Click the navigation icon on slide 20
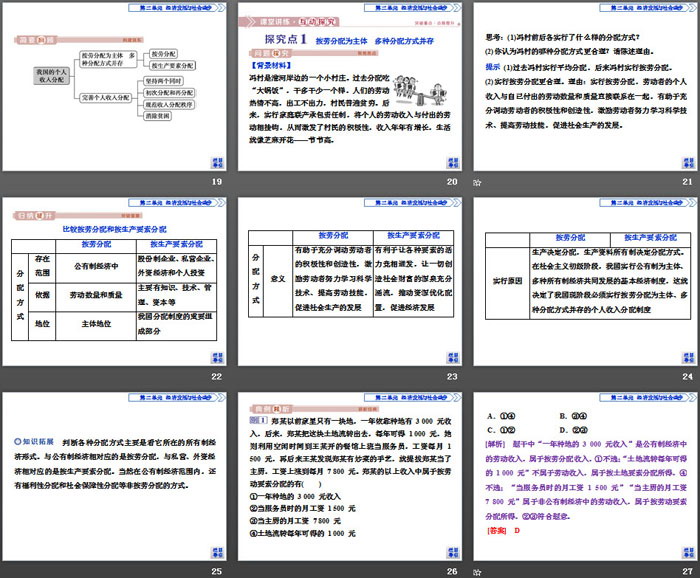 tap(453, 162)
